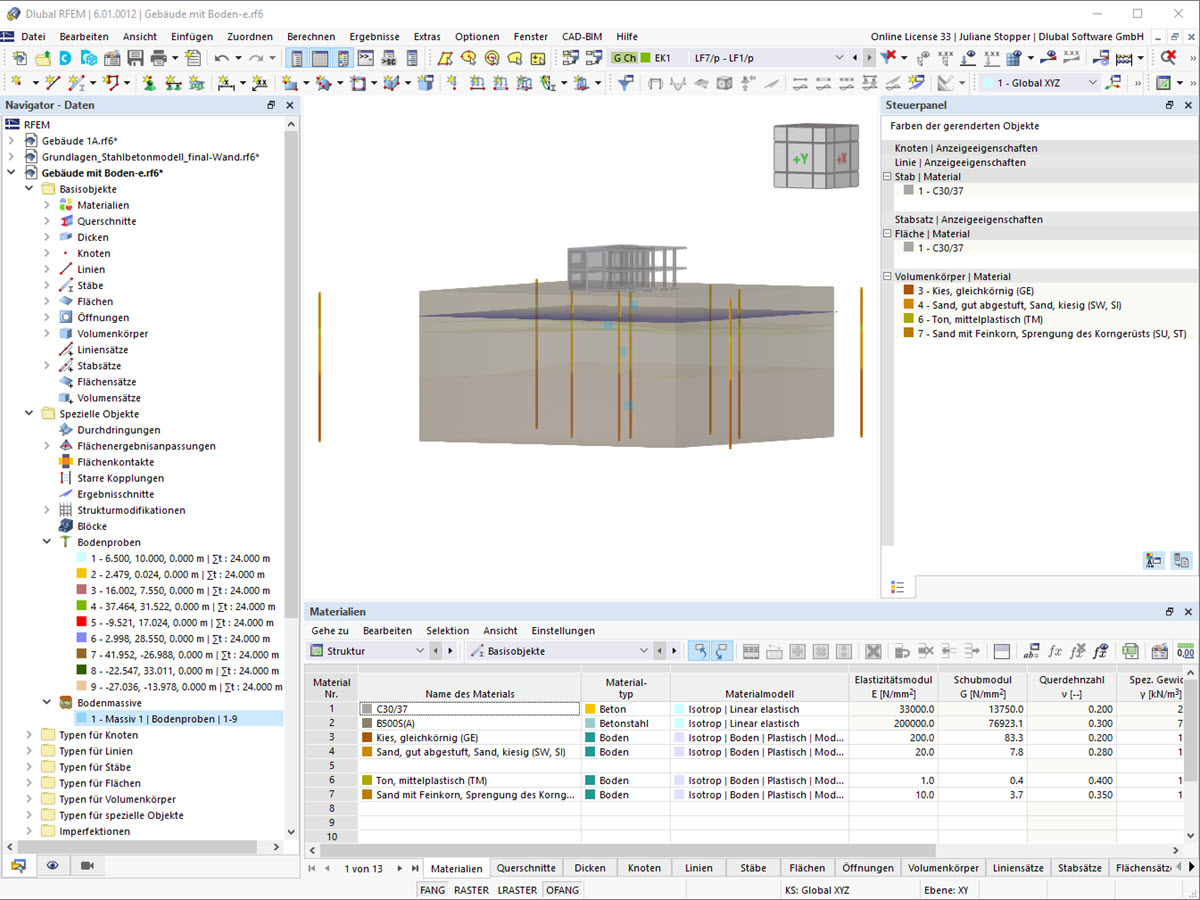1200x900 pixels.
Task: Click the +Y navigation cube face
Action: [800, 159]
